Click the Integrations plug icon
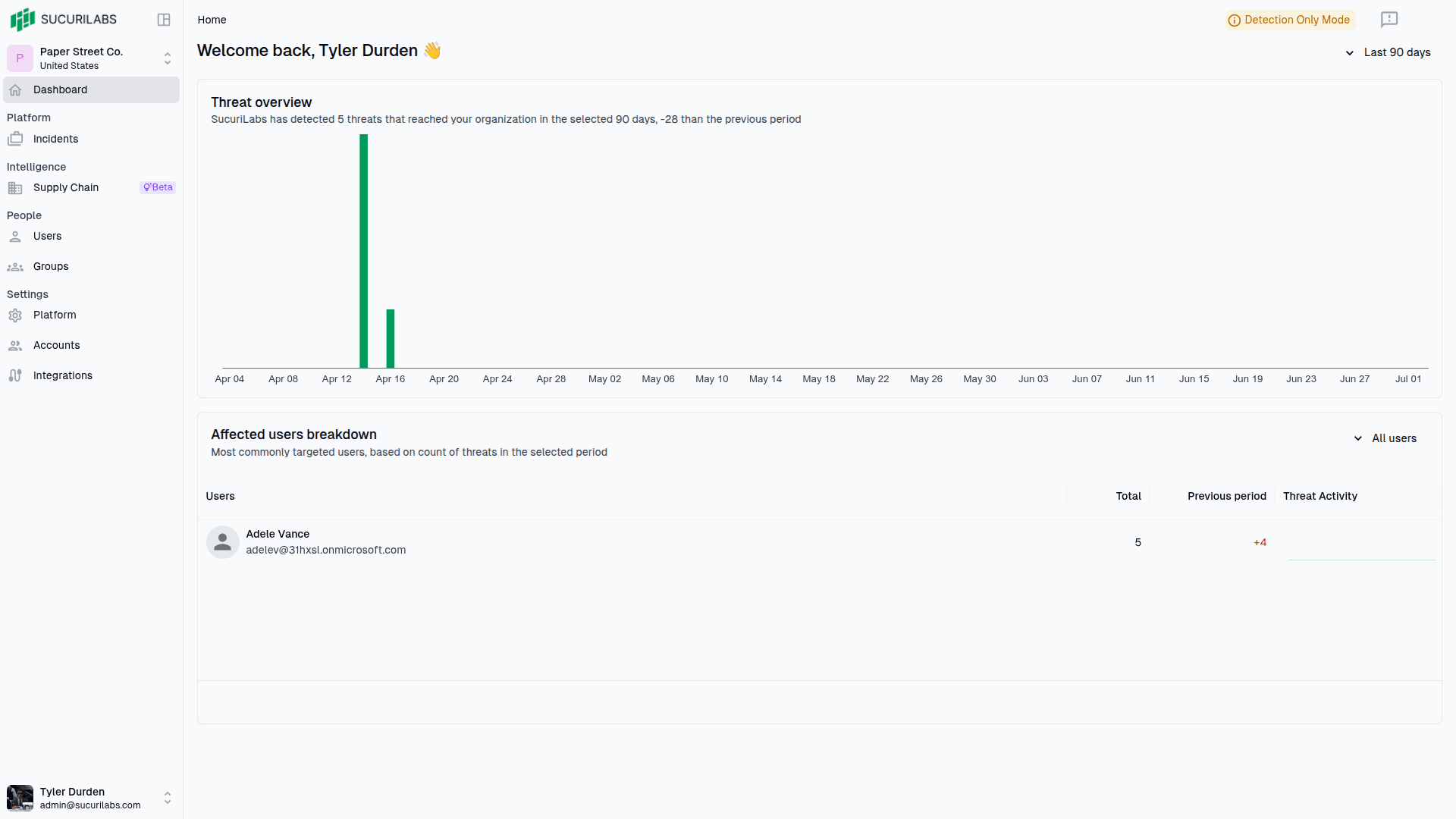Viewport: 1456px width, 819px height. point(15,376)
